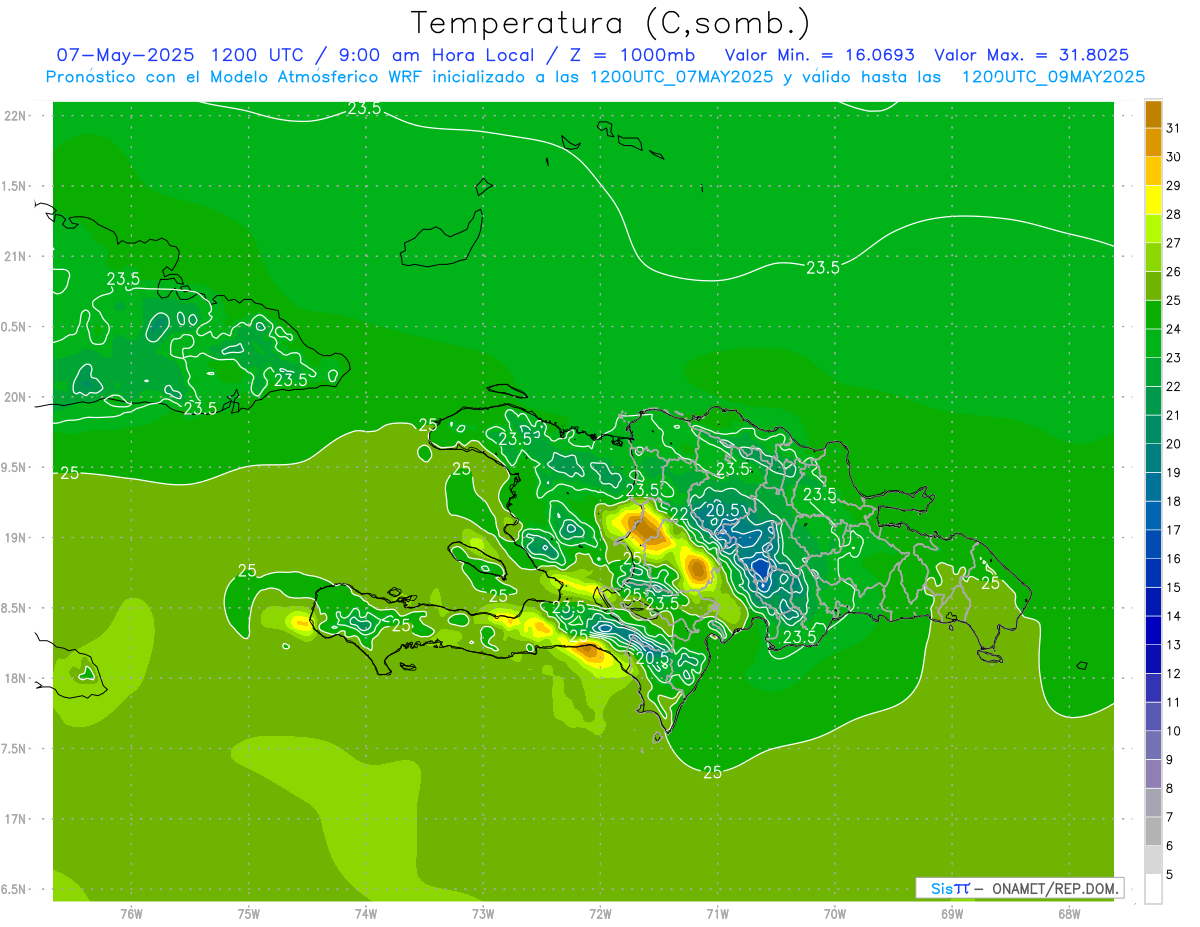Select the 69W longitude axis label

coord(952,915)
